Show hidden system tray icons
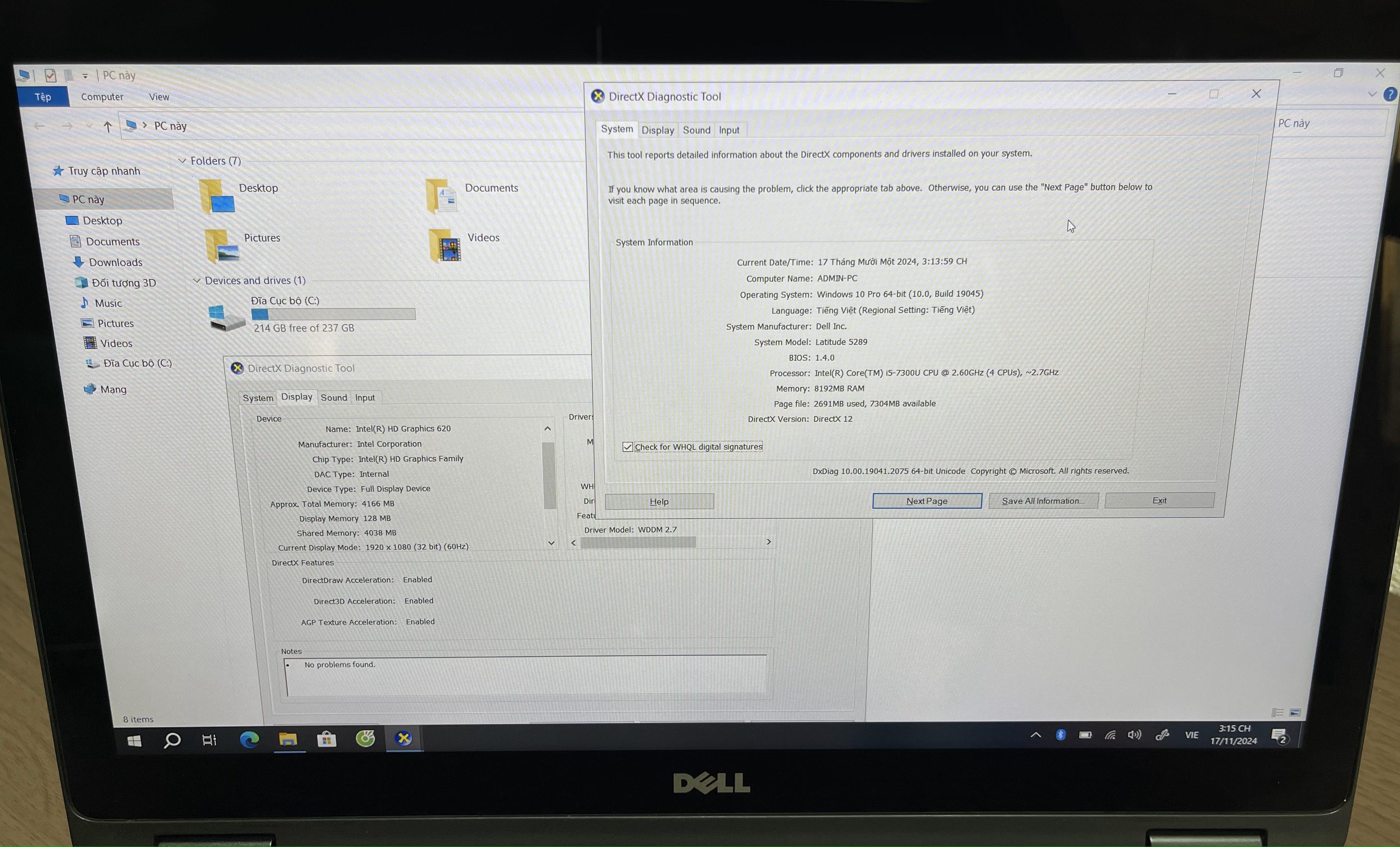This screenshot has height=847, width=1400. click(x=1036, y=735)
